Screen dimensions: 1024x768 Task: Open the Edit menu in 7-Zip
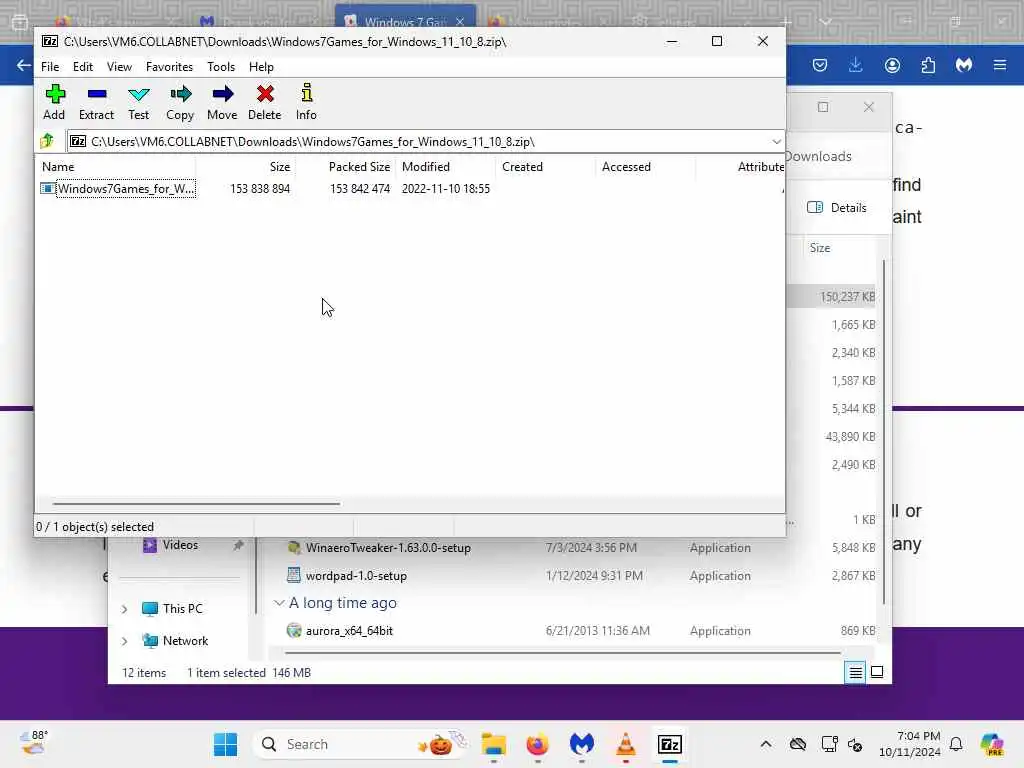82,67
